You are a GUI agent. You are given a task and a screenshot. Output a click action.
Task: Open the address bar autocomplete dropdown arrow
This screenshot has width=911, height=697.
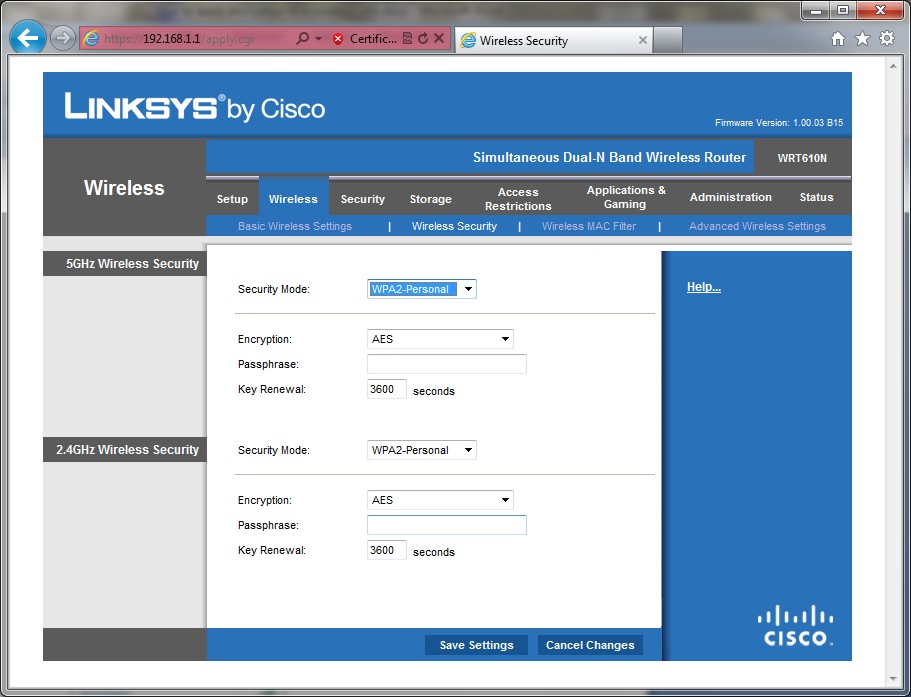(318, 39)
